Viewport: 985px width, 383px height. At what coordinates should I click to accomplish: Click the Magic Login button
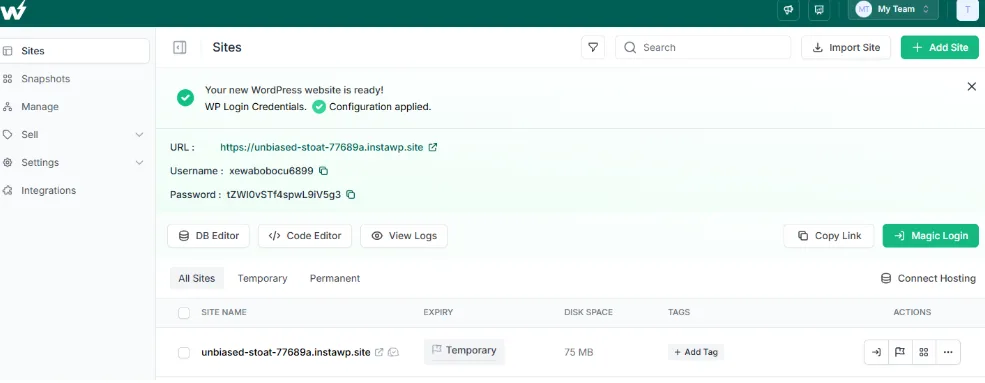point(930,236)
